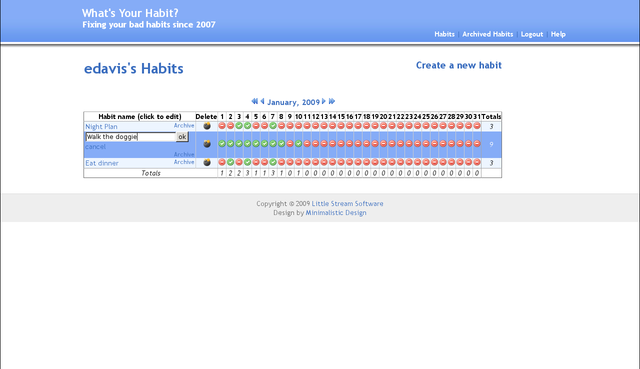Toggle Walk the doggie completed mark on day 10
Screen dimensions: 640x369
(299, 144)
